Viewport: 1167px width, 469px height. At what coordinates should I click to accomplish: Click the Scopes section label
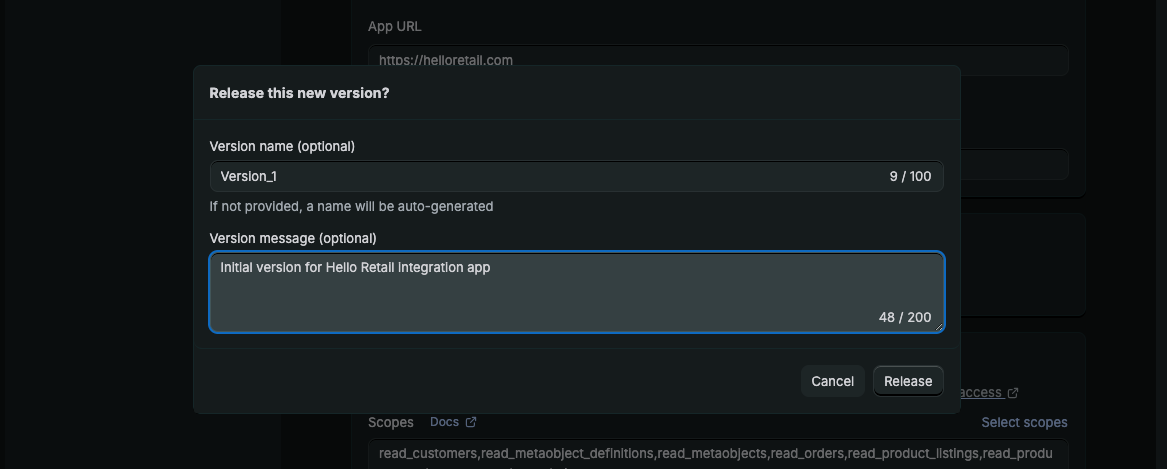point(390,422)
